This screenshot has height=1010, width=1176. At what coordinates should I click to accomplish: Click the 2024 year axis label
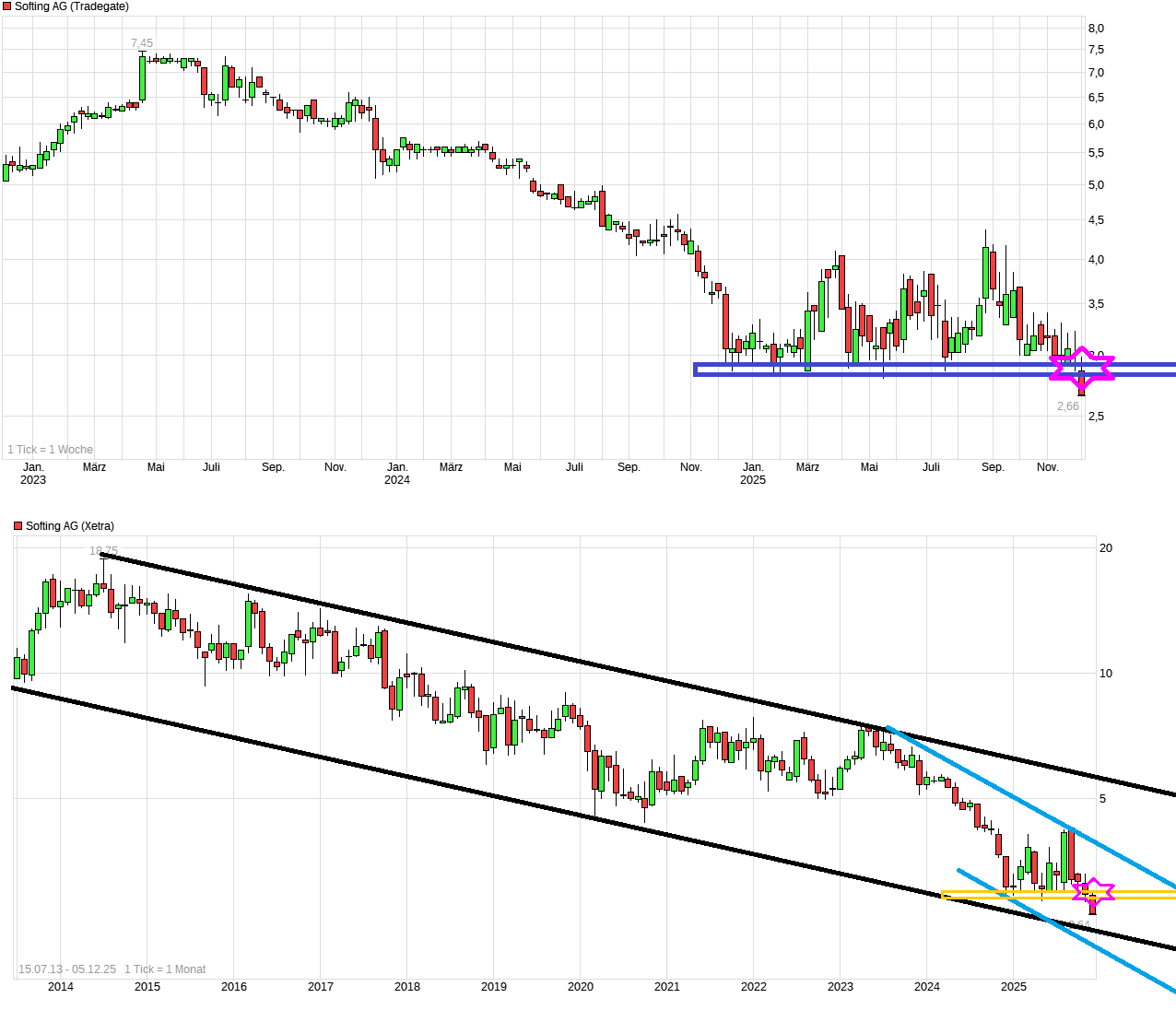click(x=926, y=987)
